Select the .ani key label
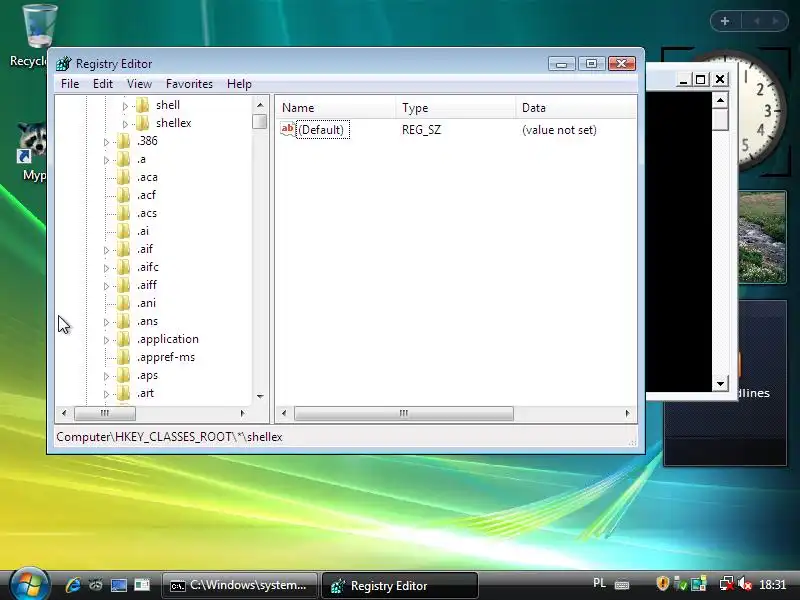 tap(146, 303)
